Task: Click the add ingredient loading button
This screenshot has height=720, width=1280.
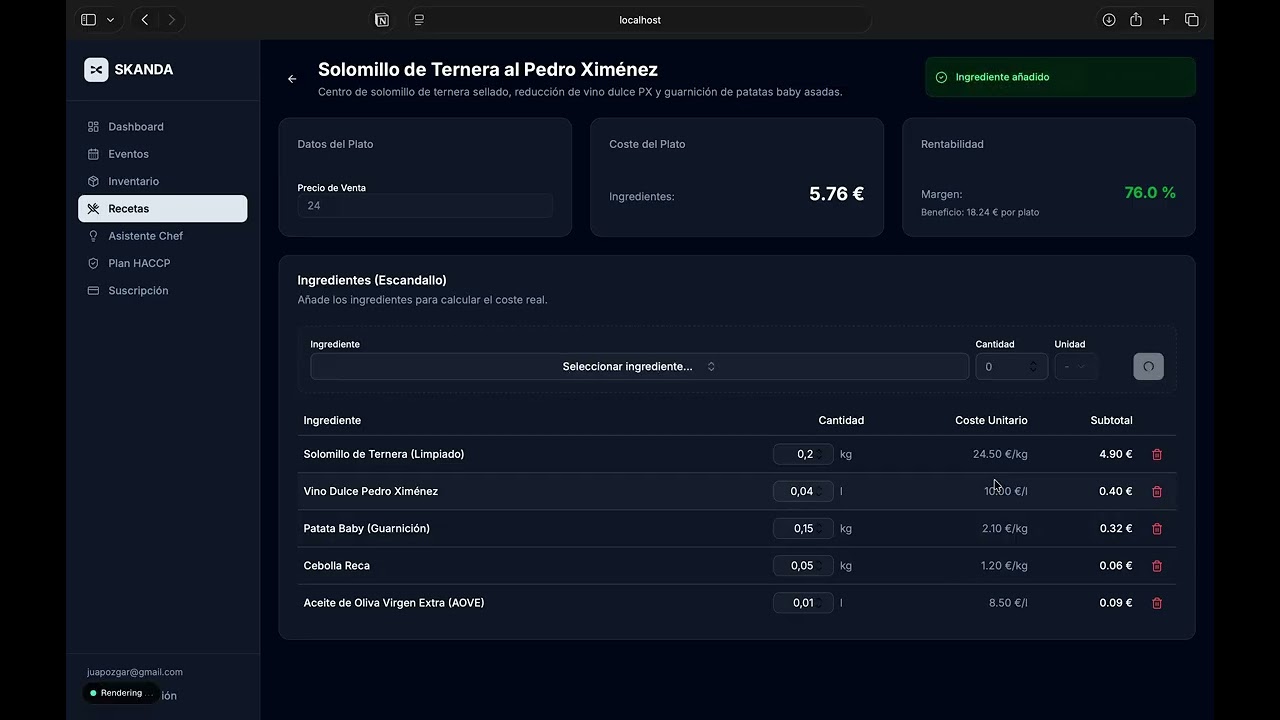Action: click(x=1148, y=367)
